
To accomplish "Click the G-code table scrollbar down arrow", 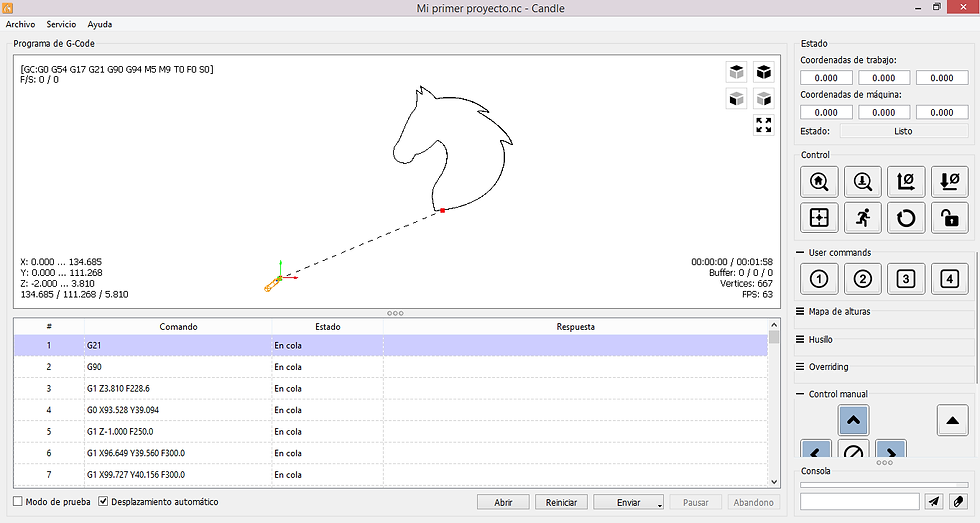I will click(x=774, y=482).
